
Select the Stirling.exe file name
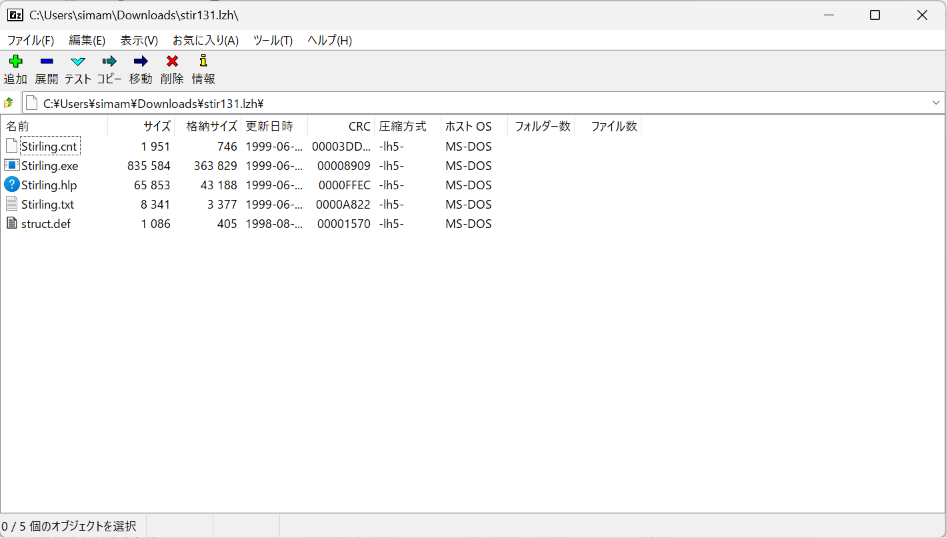[x=50, y=165]
